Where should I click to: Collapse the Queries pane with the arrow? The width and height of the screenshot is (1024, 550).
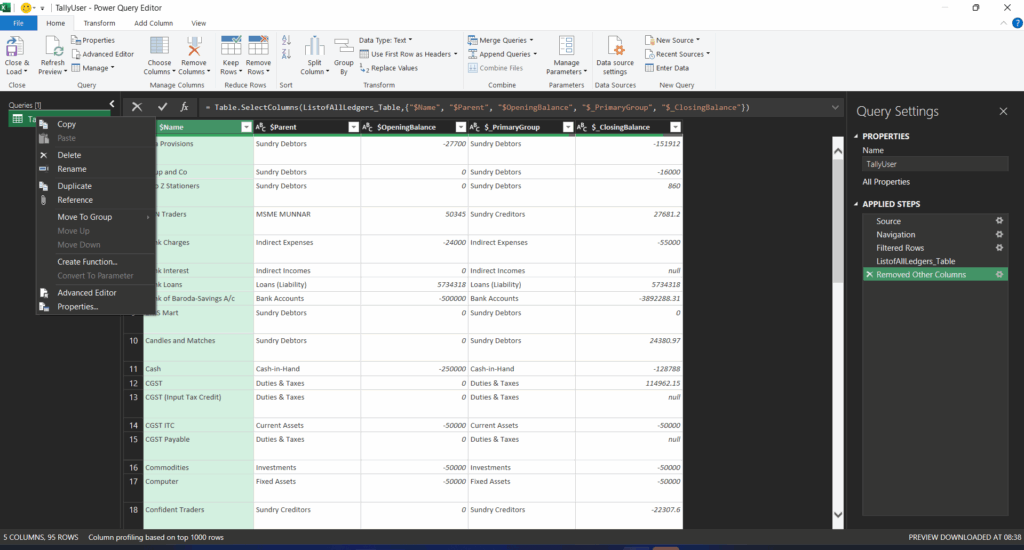(x=111, y=104)
